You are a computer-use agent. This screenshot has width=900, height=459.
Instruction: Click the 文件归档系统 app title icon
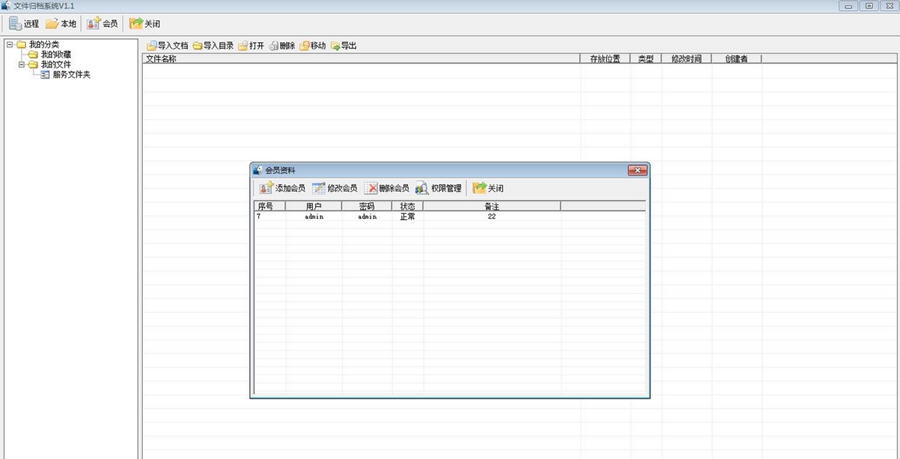pyautogui.click(x=5, y=6)
